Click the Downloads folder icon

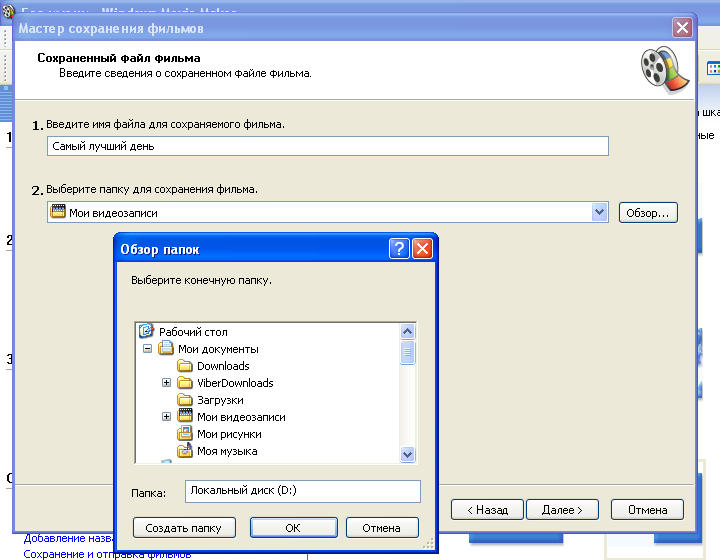pyautogui.click(x=185, y=366)
